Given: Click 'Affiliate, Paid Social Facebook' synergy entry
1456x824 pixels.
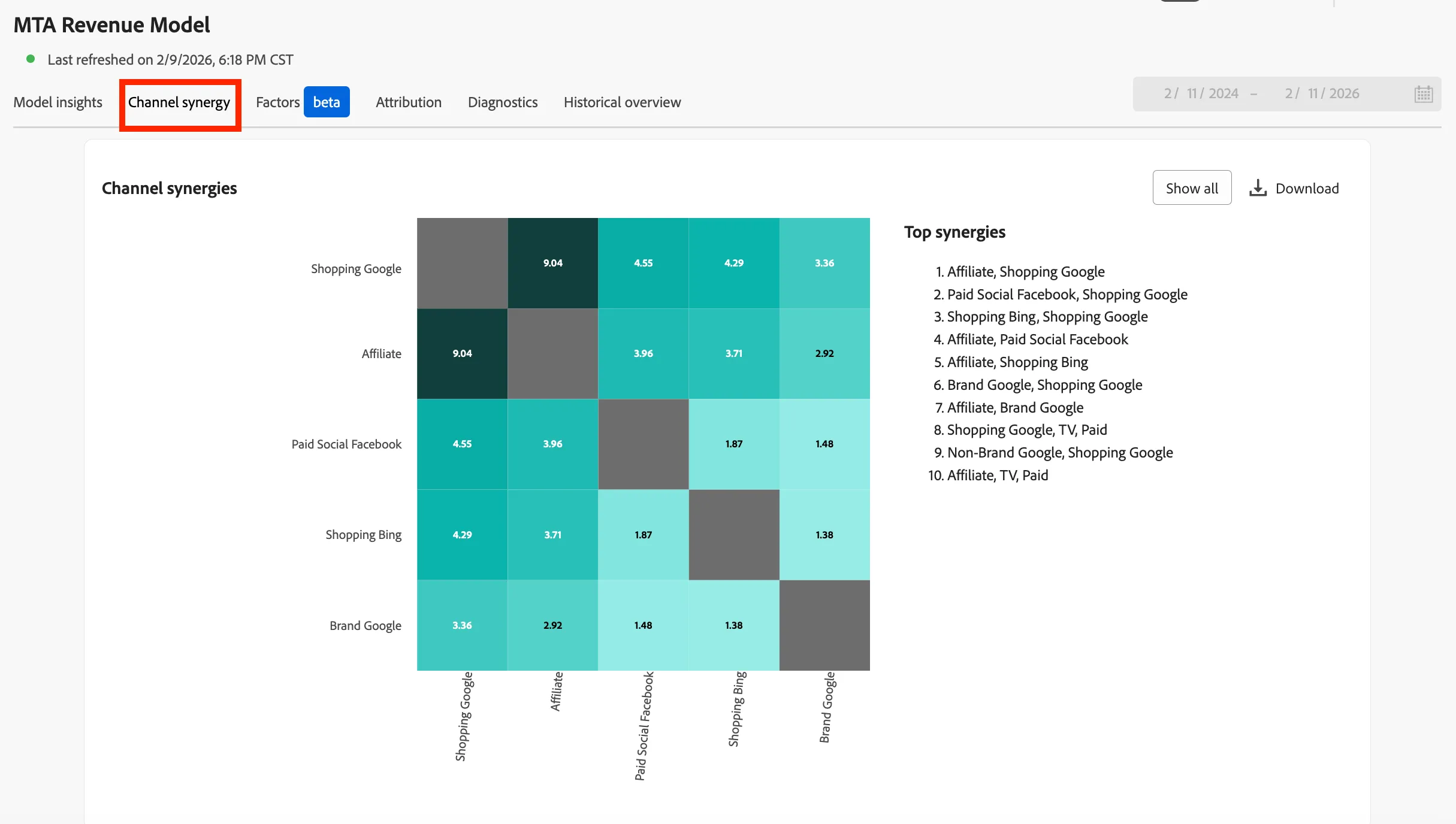Looking at the screenshot, I should 1037,340.
